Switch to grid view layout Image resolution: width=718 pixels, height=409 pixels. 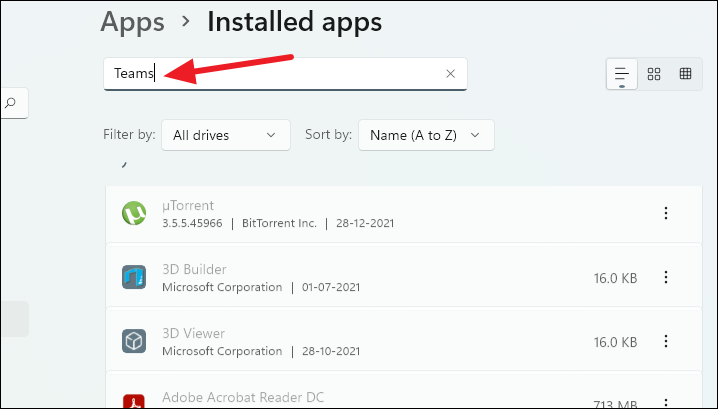point(654,74)
